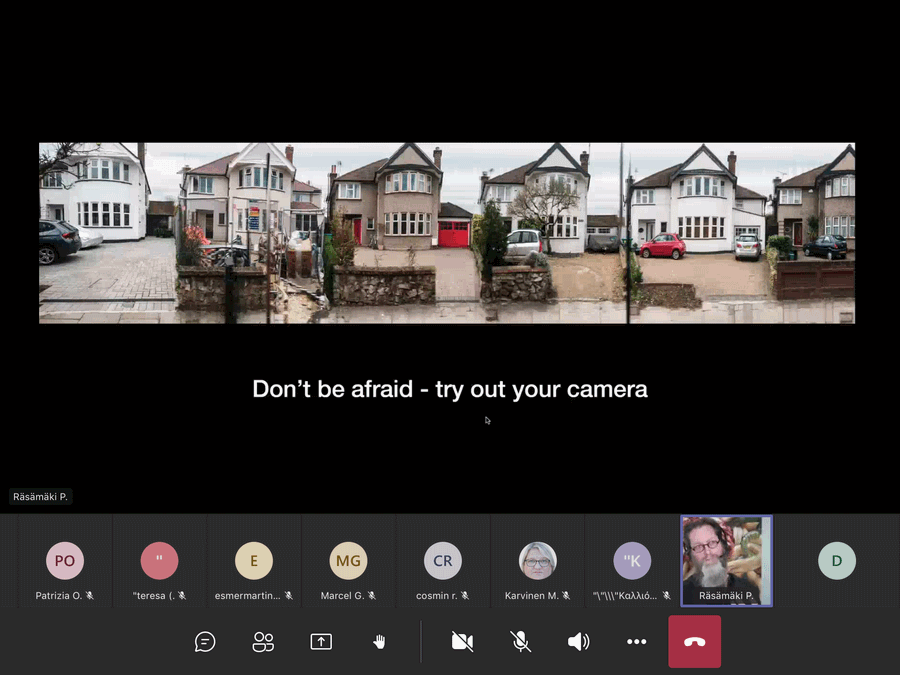900x675 pixels.
Task: Click Räsämäki P. video thumbnail
Action: [x=726, y=555]
